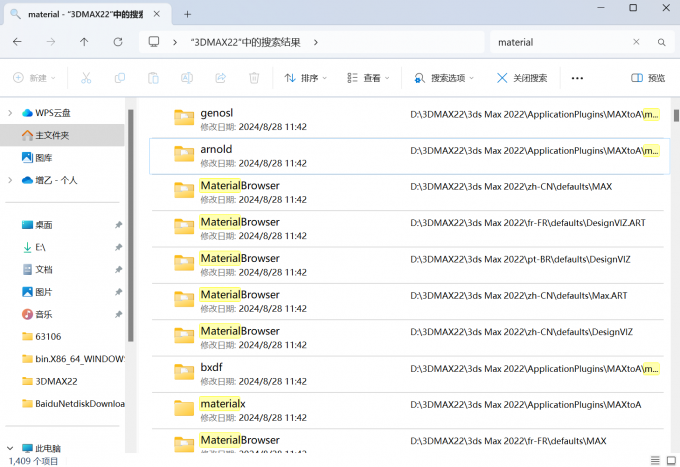Click the genosl folder icon
680x467 pixels.
pos(184,117)
